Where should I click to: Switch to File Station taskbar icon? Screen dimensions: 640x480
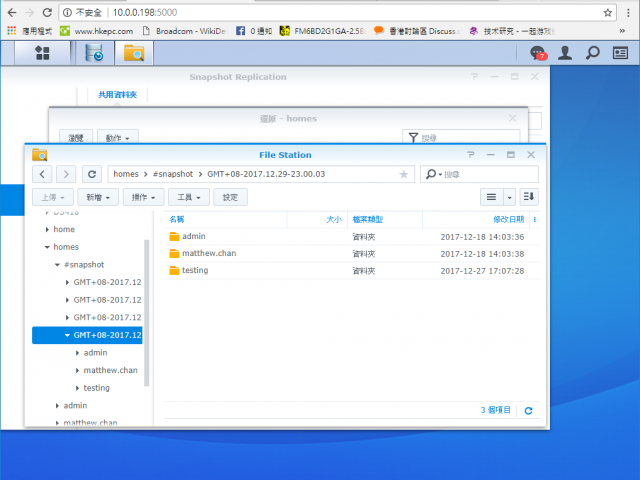tap(134, 53)
